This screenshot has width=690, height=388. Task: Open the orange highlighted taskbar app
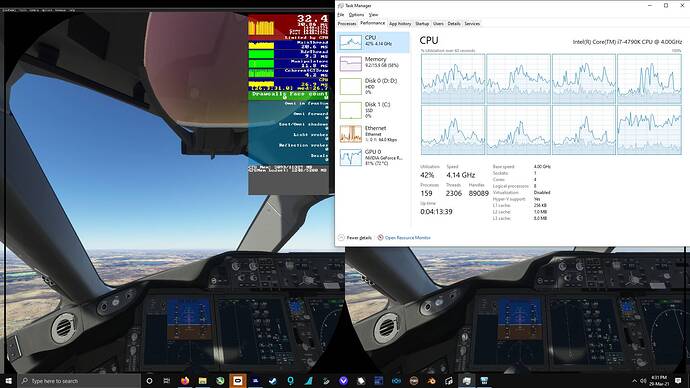238,381
